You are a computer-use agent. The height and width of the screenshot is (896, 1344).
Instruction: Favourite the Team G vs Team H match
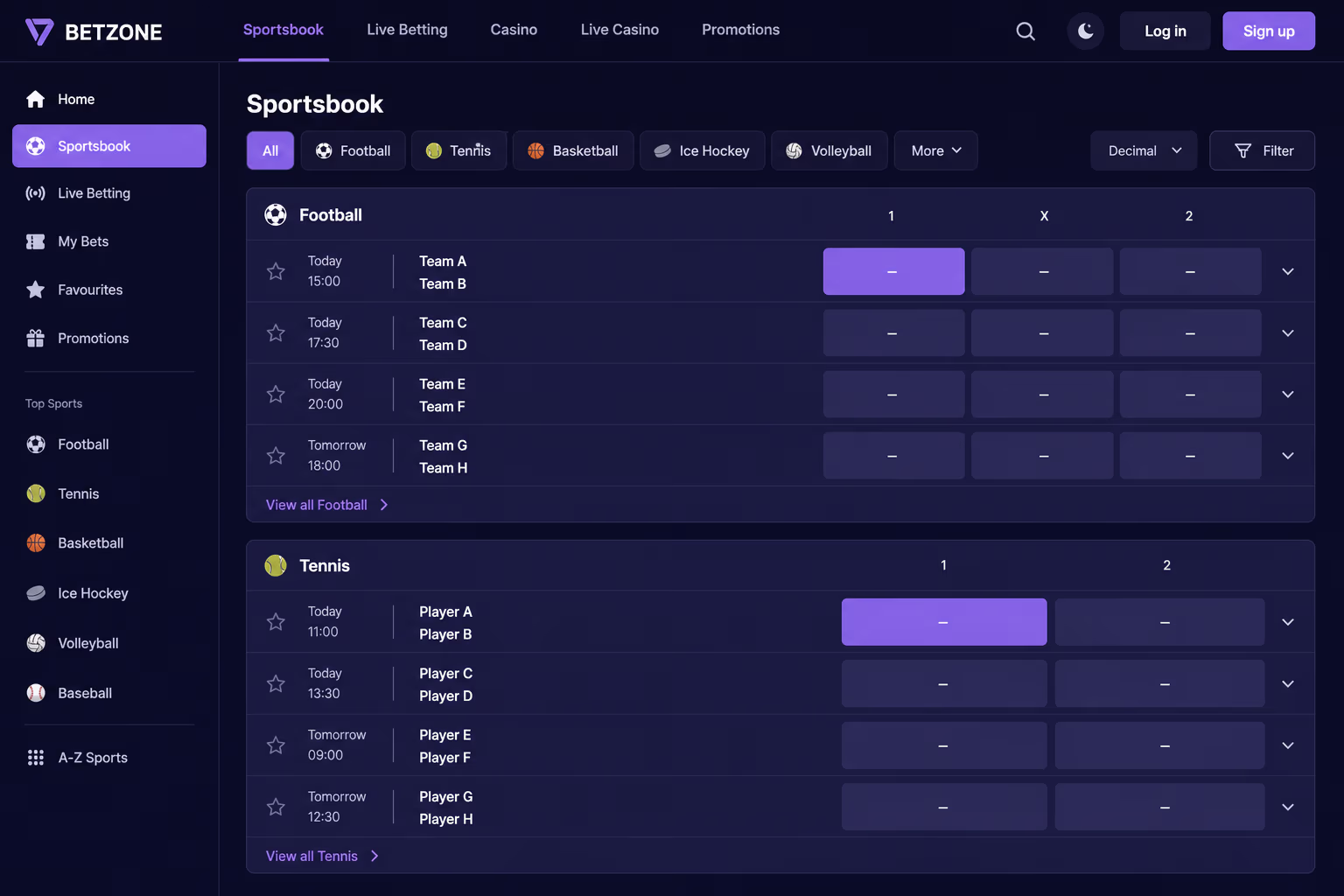[x=276, y=455]
